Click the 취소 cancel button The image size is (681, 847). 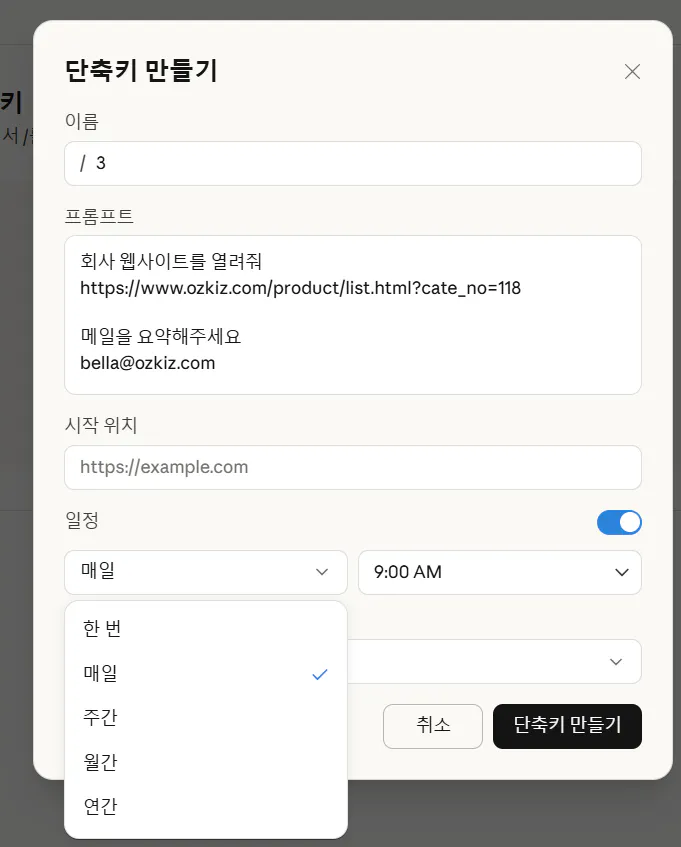click(433, 726)
